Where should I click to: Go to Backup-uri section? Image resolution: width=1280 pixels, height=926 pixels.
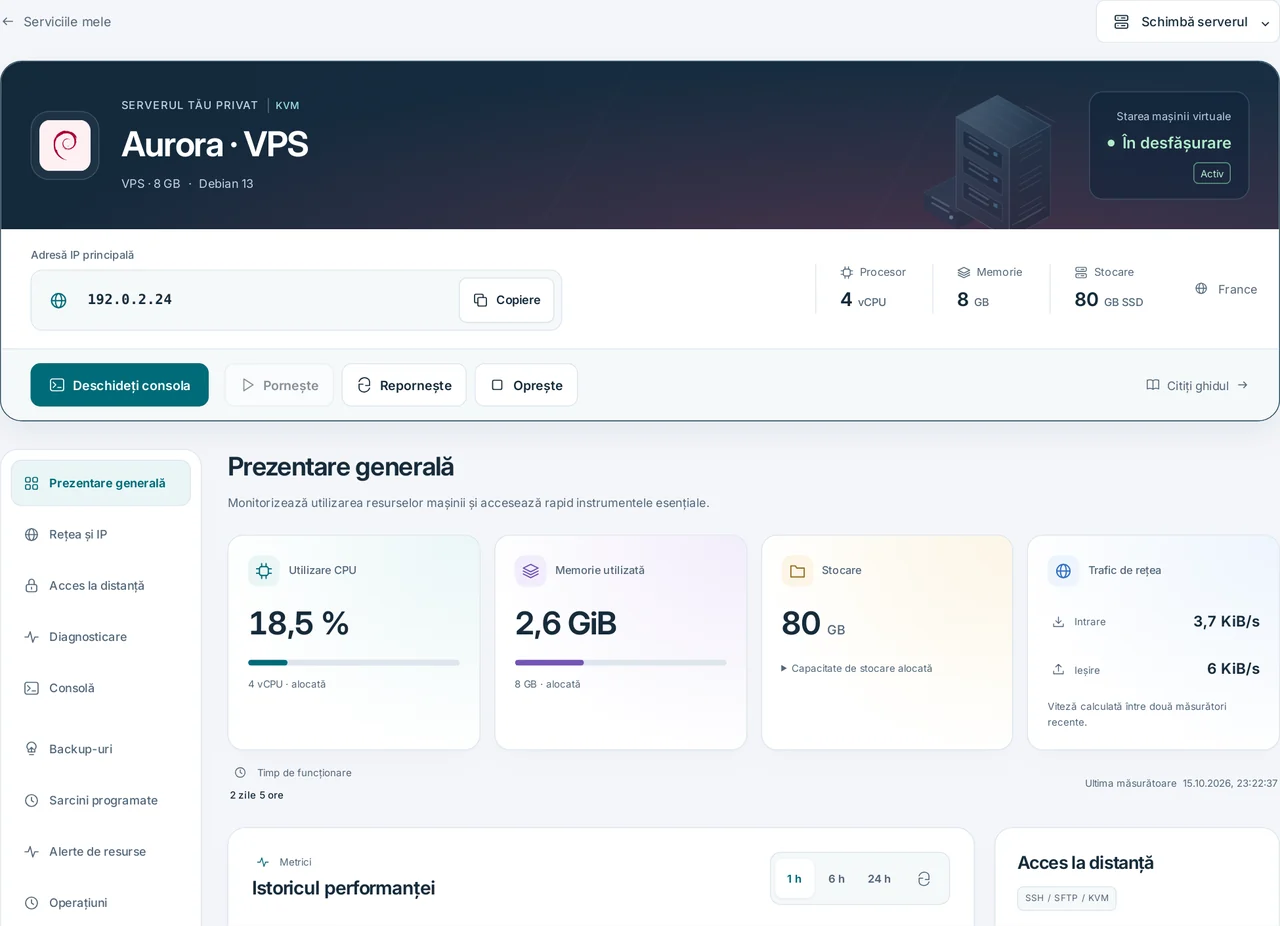pos(101,749)
